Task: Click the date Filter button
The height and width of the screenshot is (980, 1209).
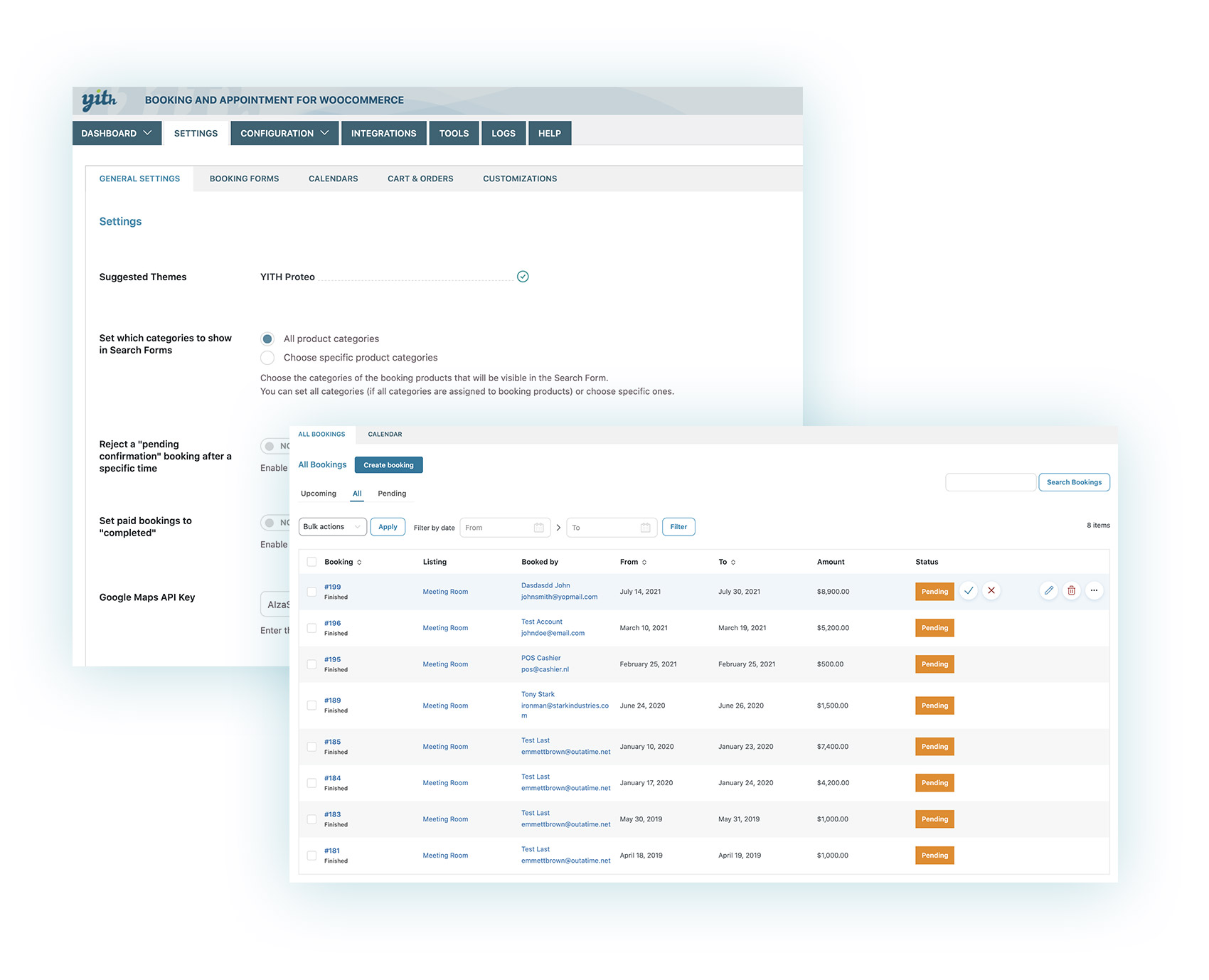Action: point(678,527)
